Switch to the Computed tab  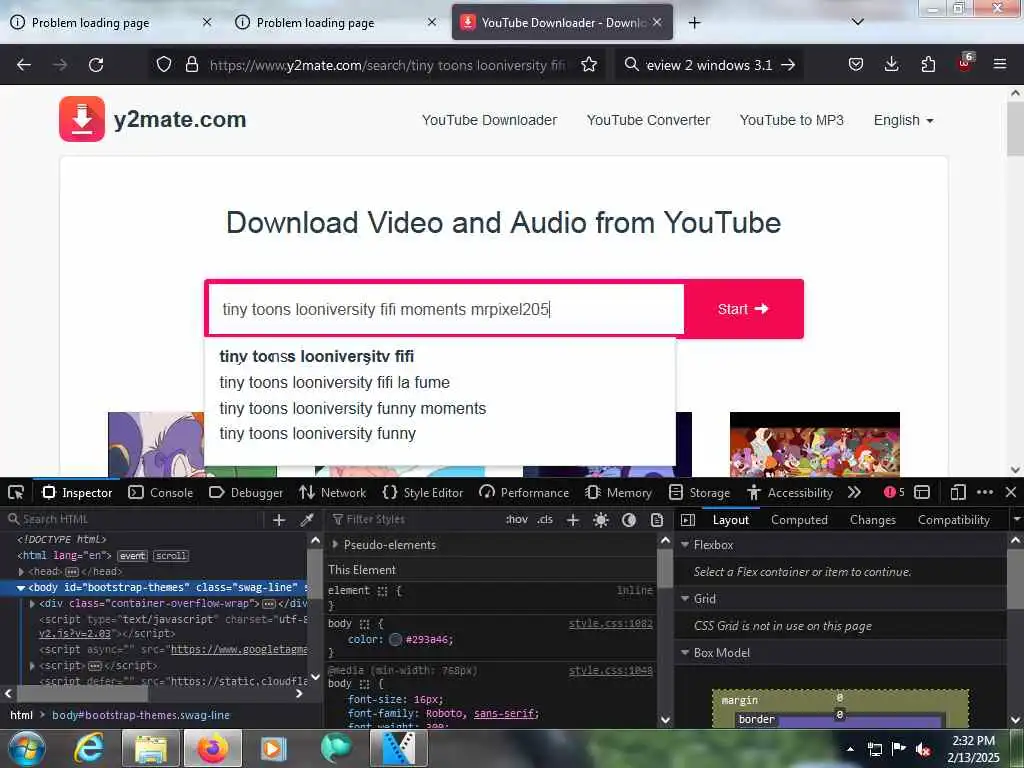(x=799, y=520)
